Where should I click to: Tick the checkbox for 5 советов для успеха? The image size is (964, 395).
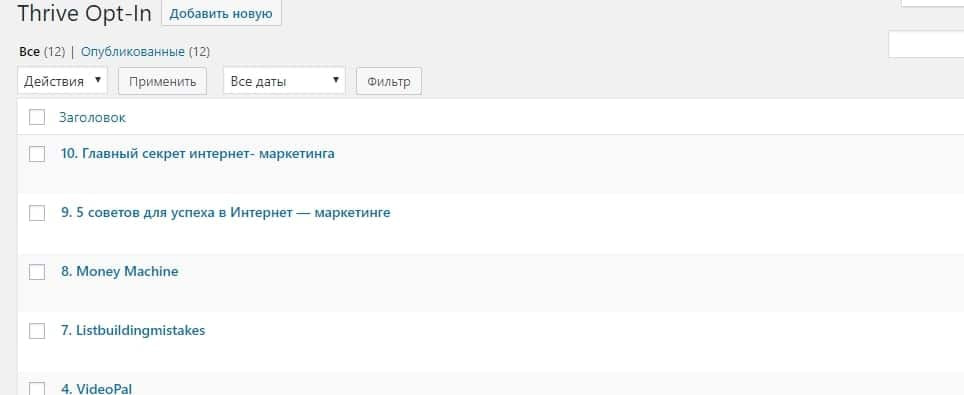37,213
